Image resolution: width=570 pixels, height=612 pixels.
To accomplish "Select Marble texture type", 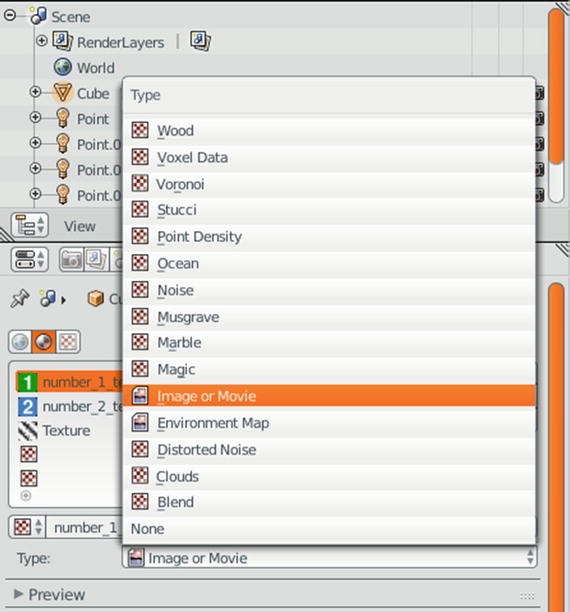I will pos(329,343).
